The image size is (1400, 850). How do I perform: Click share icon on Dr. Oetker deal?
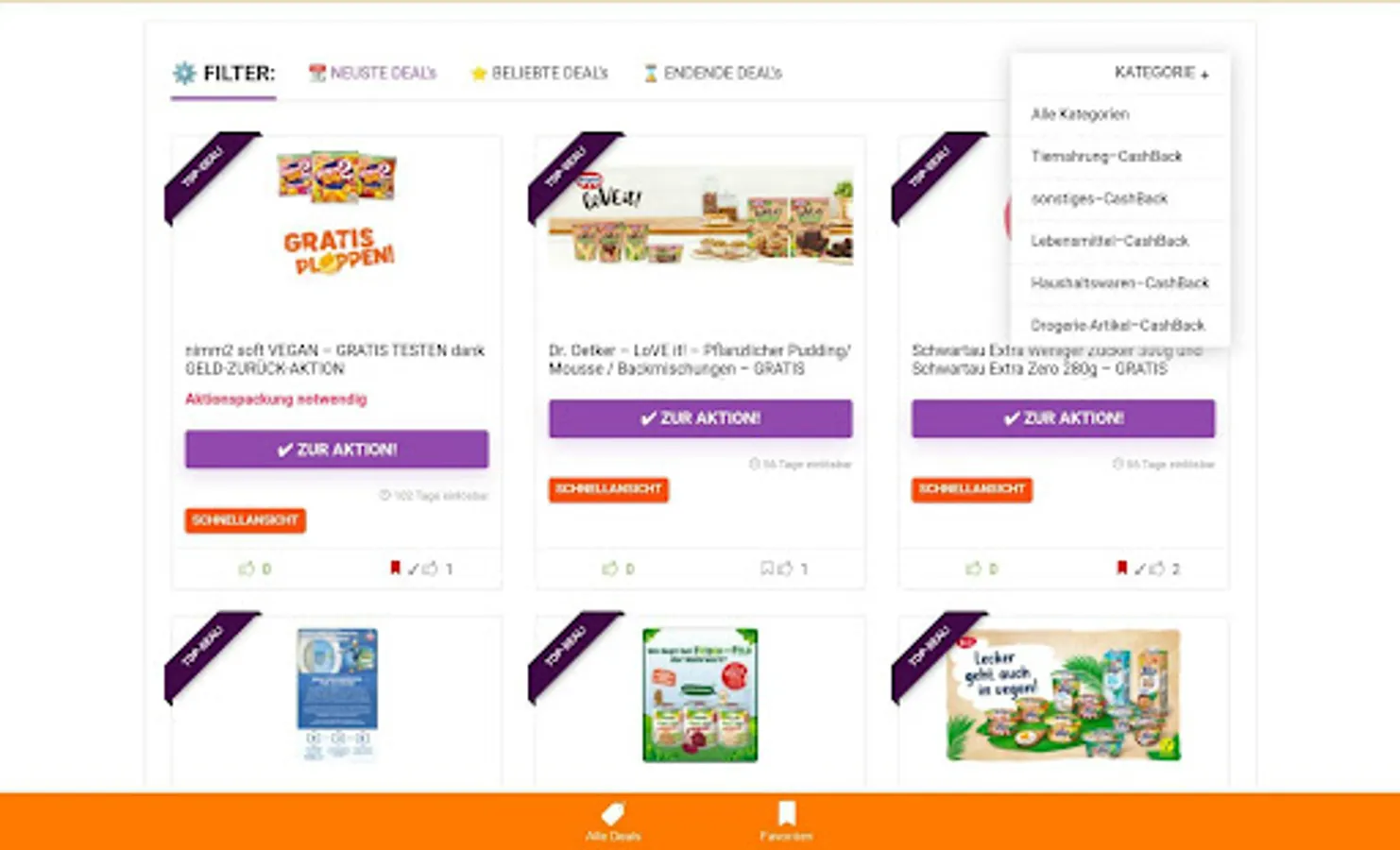click(785, 569)
